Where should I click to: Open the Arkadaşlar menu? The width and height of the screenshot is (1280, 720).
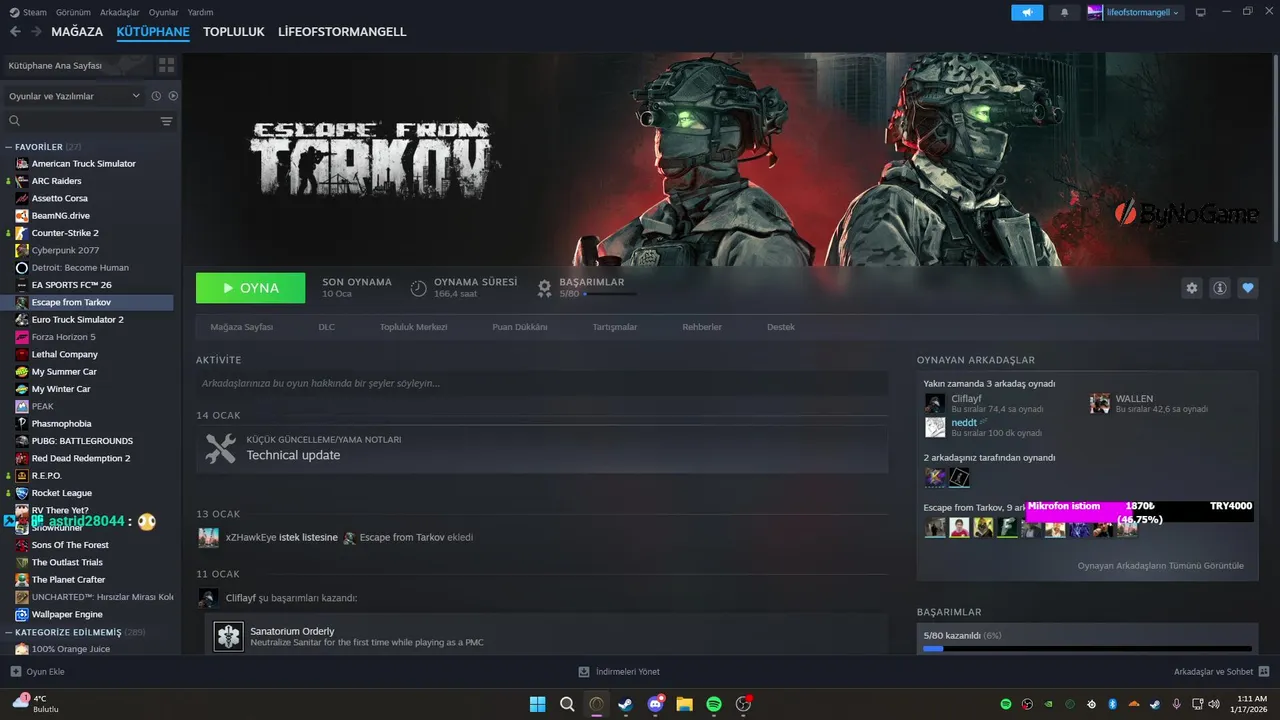(120, 12)
